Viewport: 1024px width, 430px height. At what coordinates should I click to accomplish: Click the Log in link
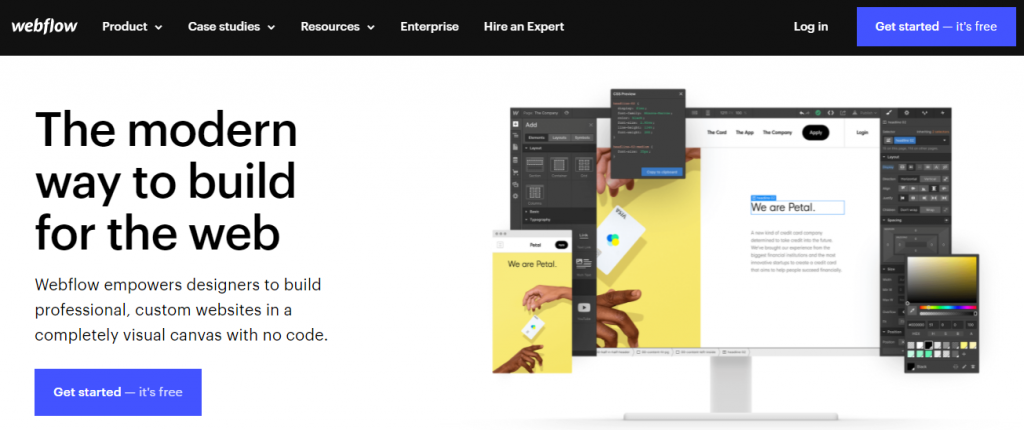tap(810, 27)
